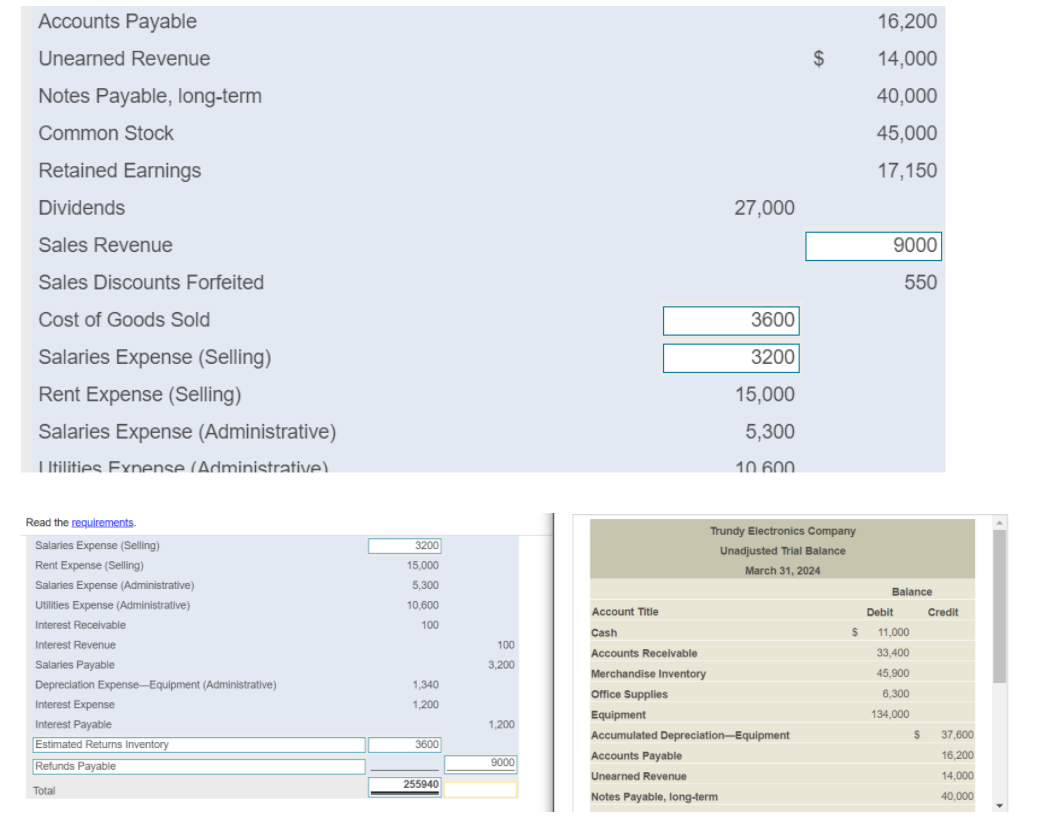Select the Estimated Returns Inventory account name field
This screenshot has height=828, width=1041.
[x=195, y=744]
